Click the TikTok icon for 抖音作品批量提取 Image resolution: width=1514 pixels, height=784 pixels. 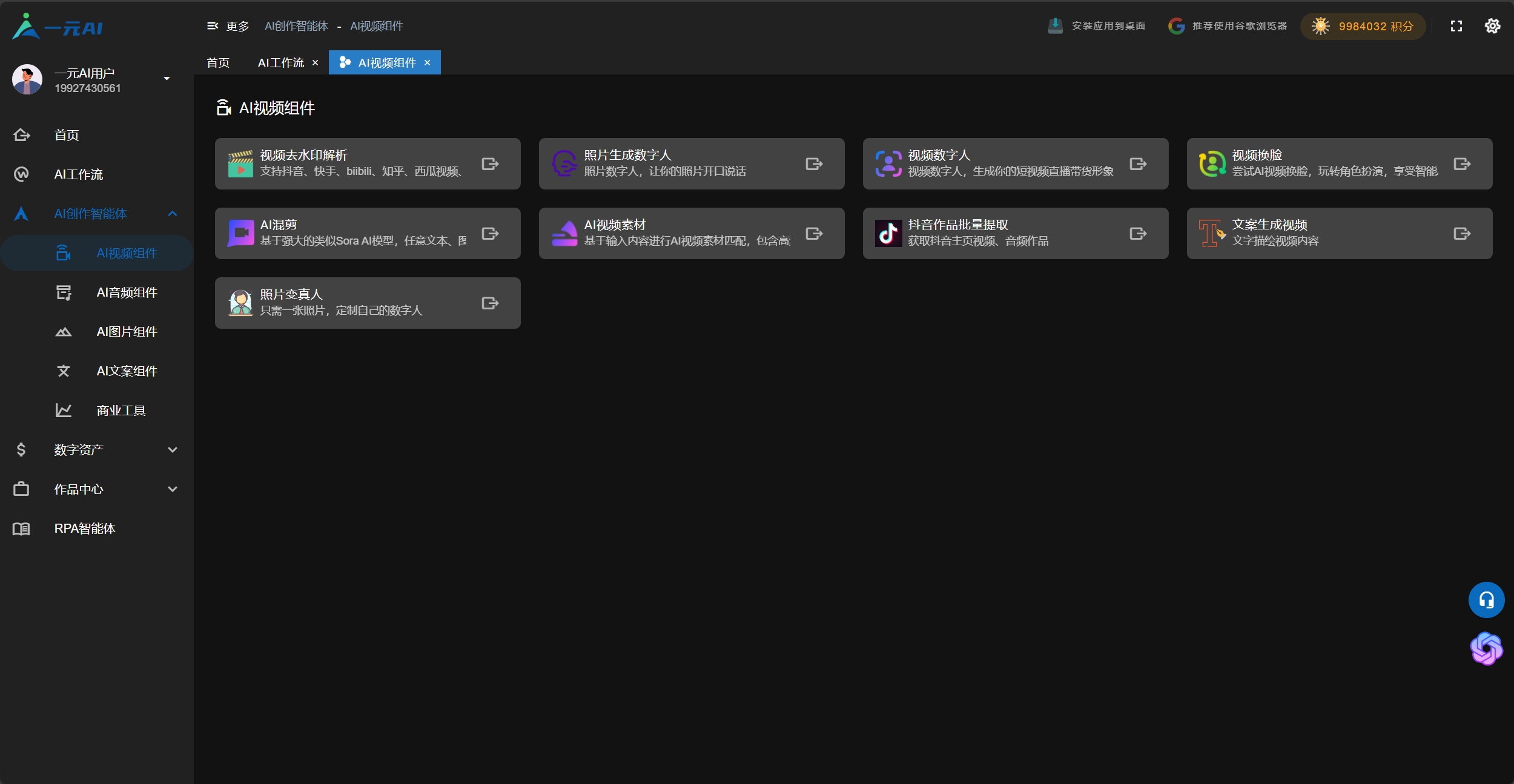(888, 234)
